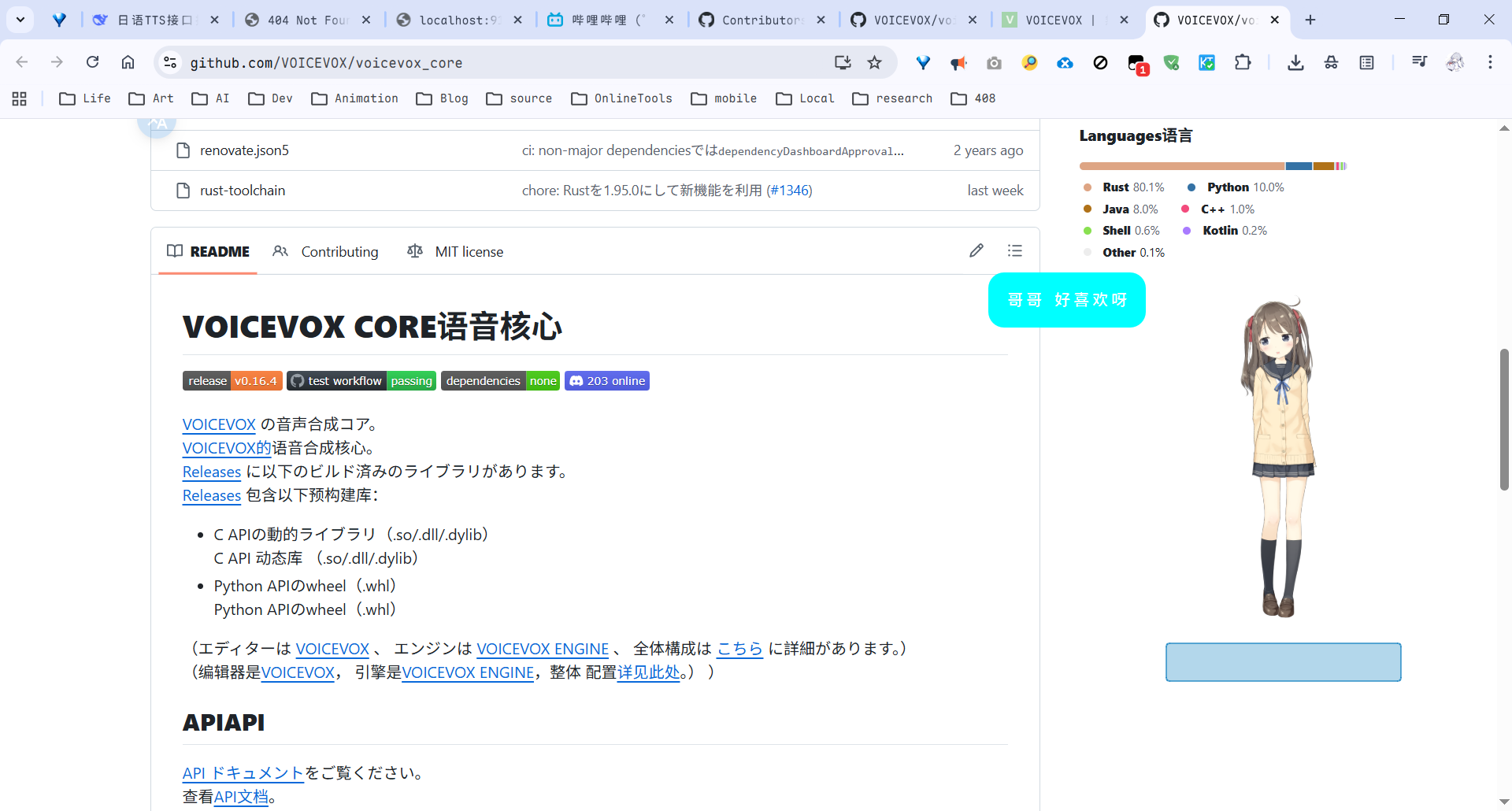Bookmark this page with the star

click(x=874, y=62)
